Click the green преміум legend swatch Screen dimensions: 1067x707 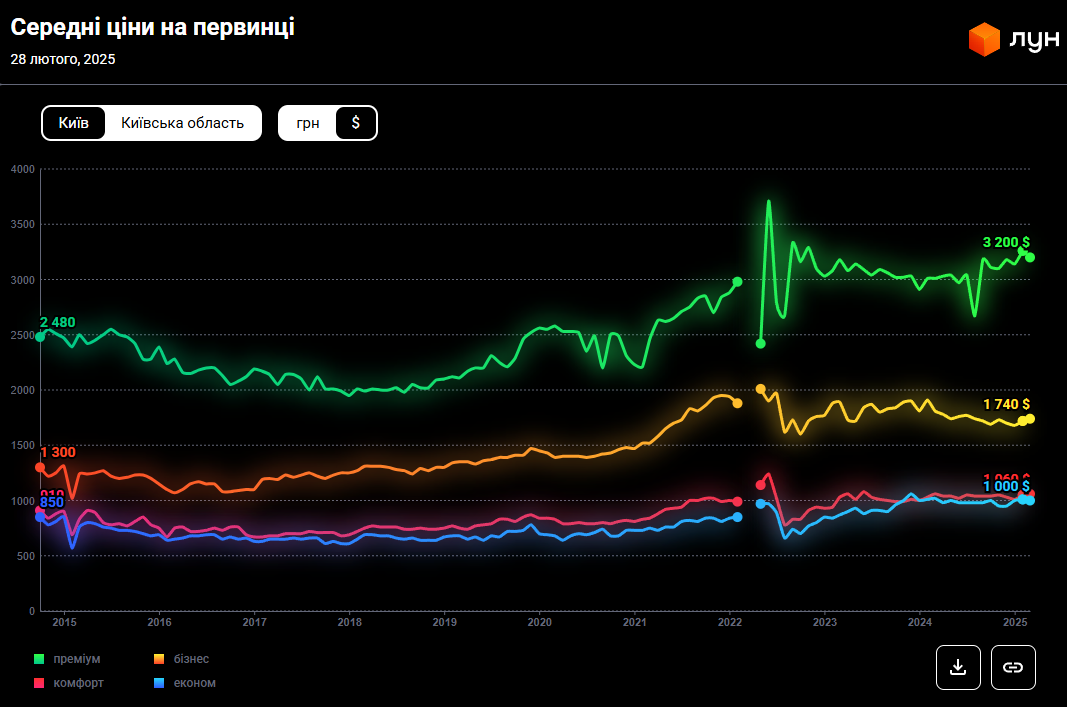(39, 659)
